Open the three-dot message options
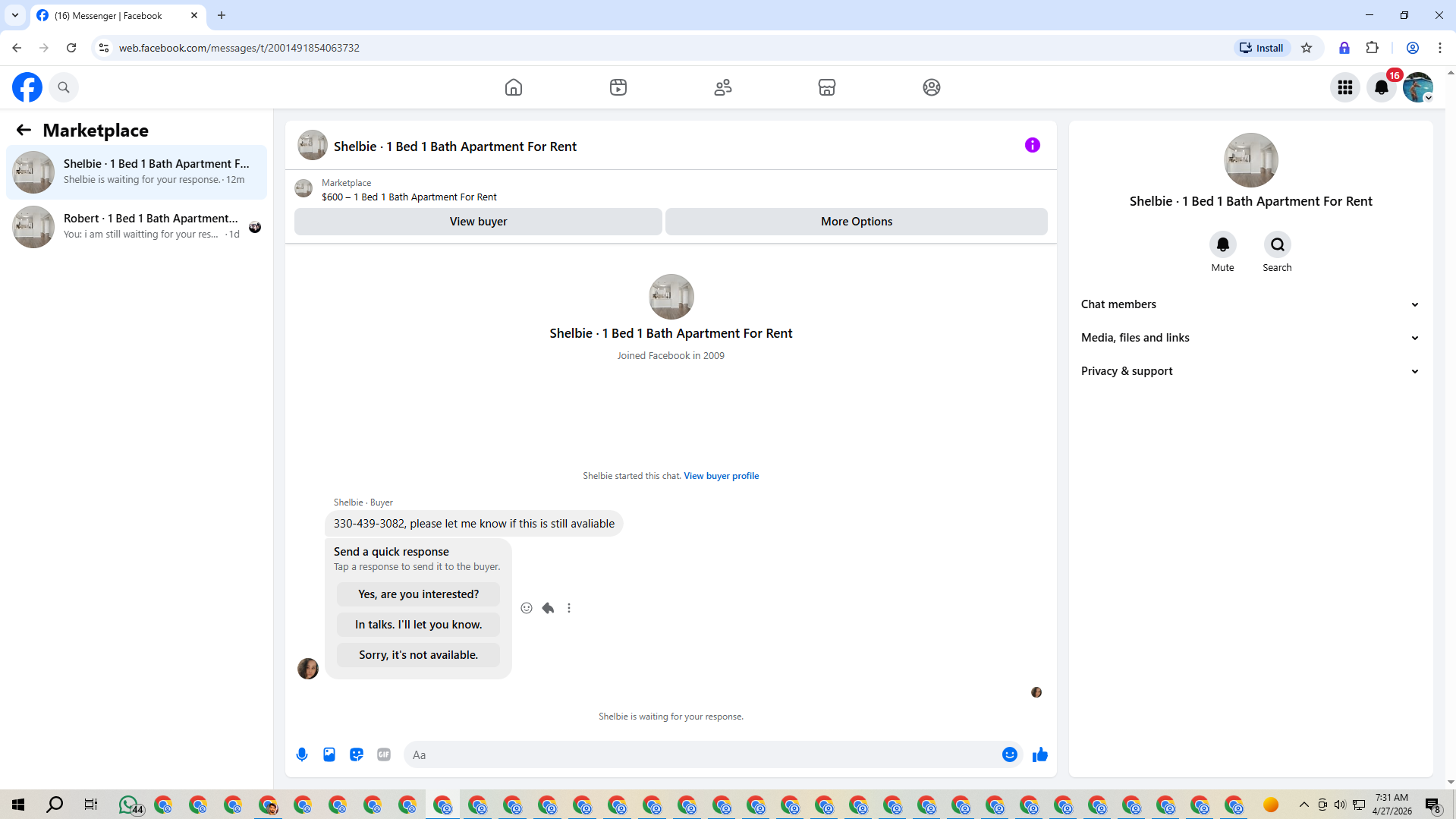 [569, 608]
